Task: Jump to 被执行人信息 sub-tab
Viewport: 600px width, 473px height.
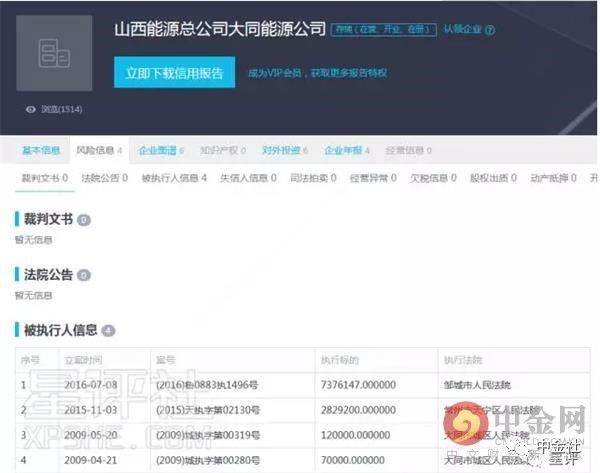Action: pos(174,178)
